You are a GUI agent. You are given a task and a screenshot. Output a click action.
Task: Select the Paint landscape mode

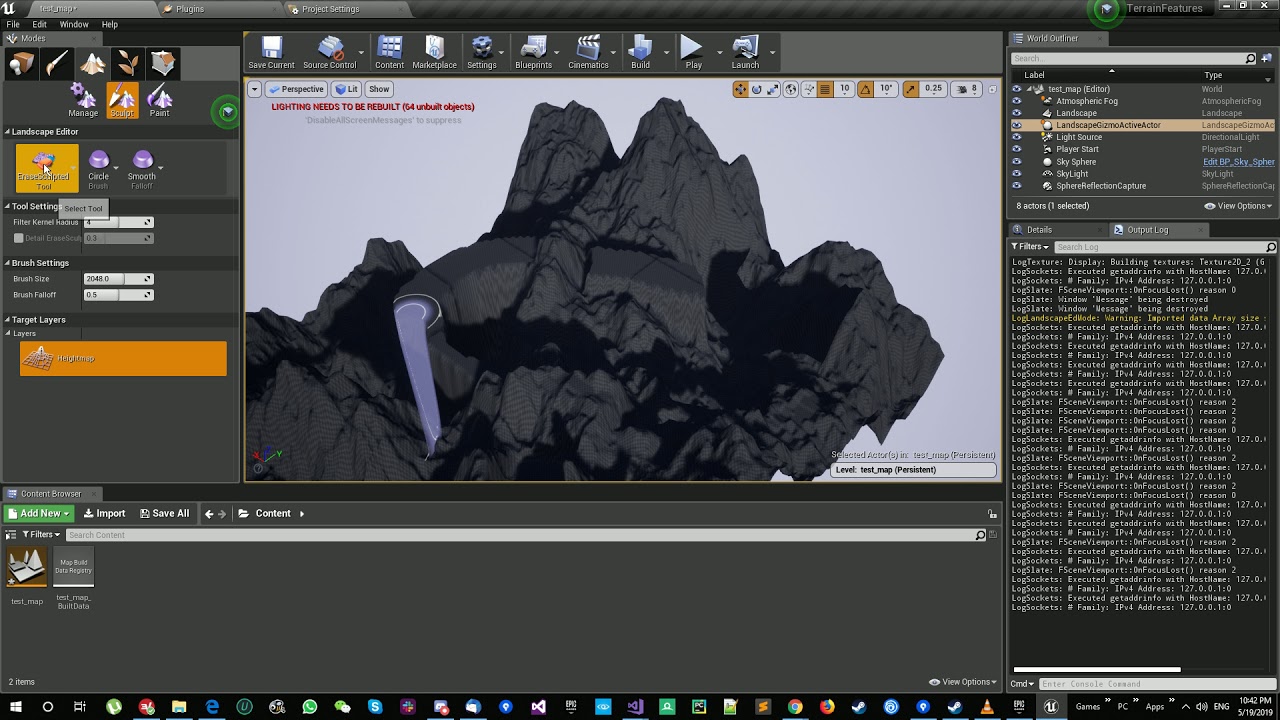coord(159,101)
